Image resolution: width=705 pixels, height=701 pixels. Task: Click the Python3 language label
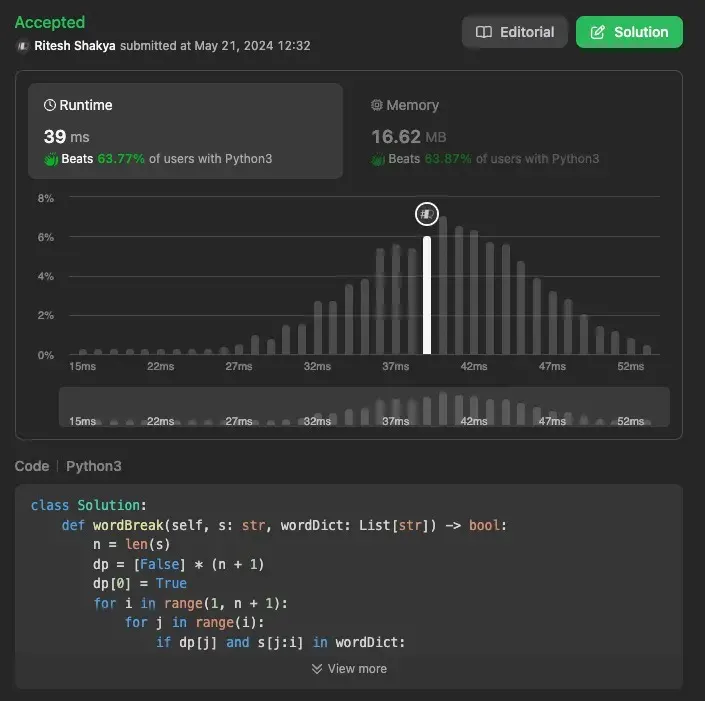[x=94, y=466]
